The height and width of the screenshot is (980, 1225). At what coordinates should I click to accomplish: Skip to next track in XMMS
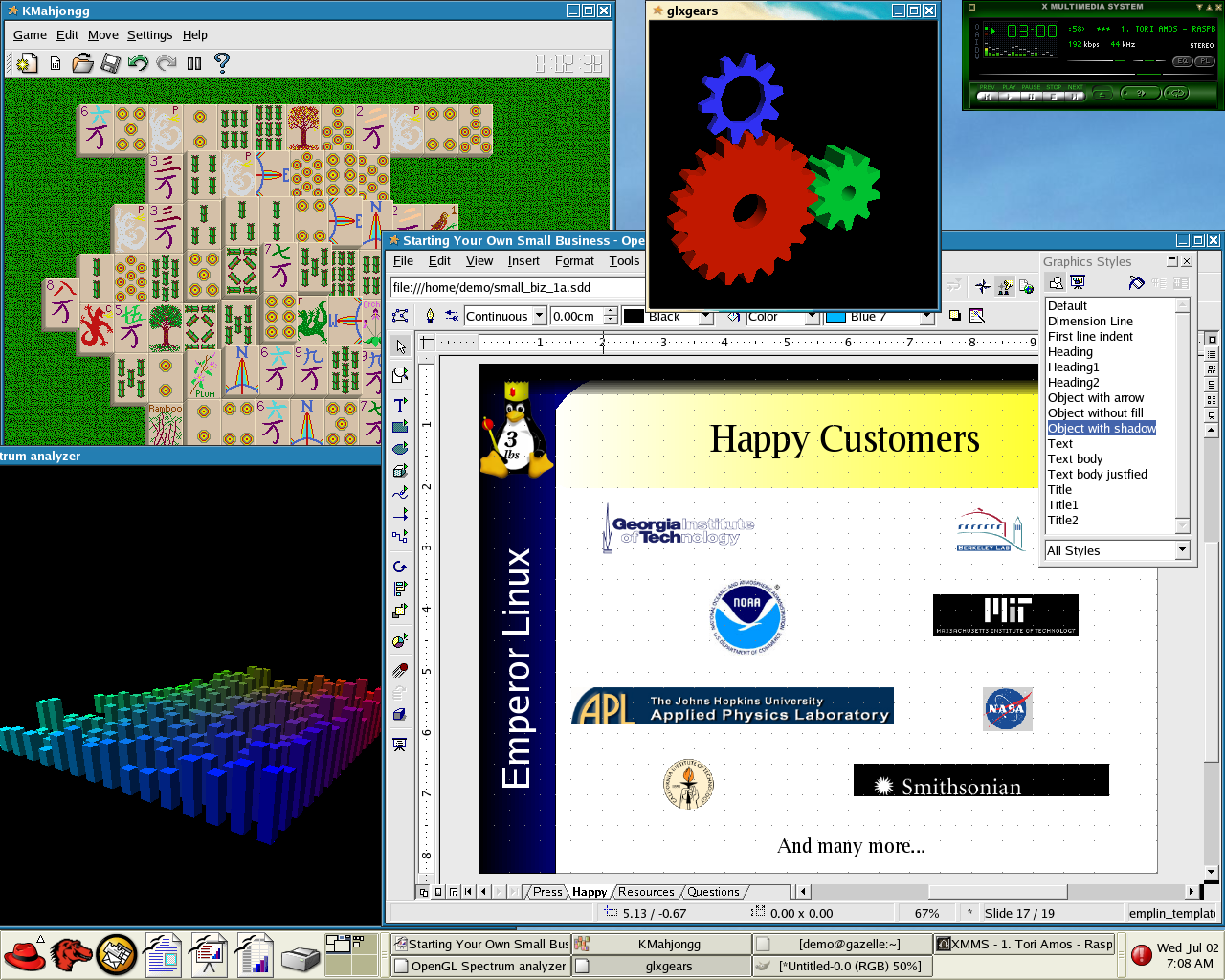point(1075,96)
